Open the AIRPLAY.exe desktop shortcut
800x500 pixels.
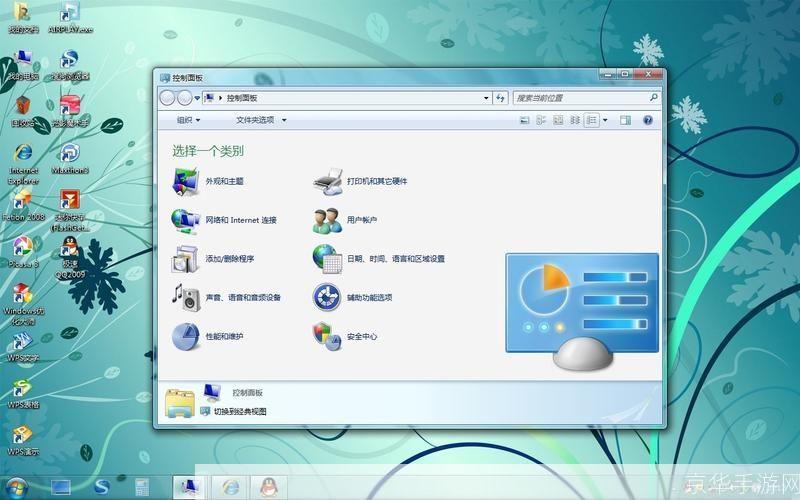point(70,18)
